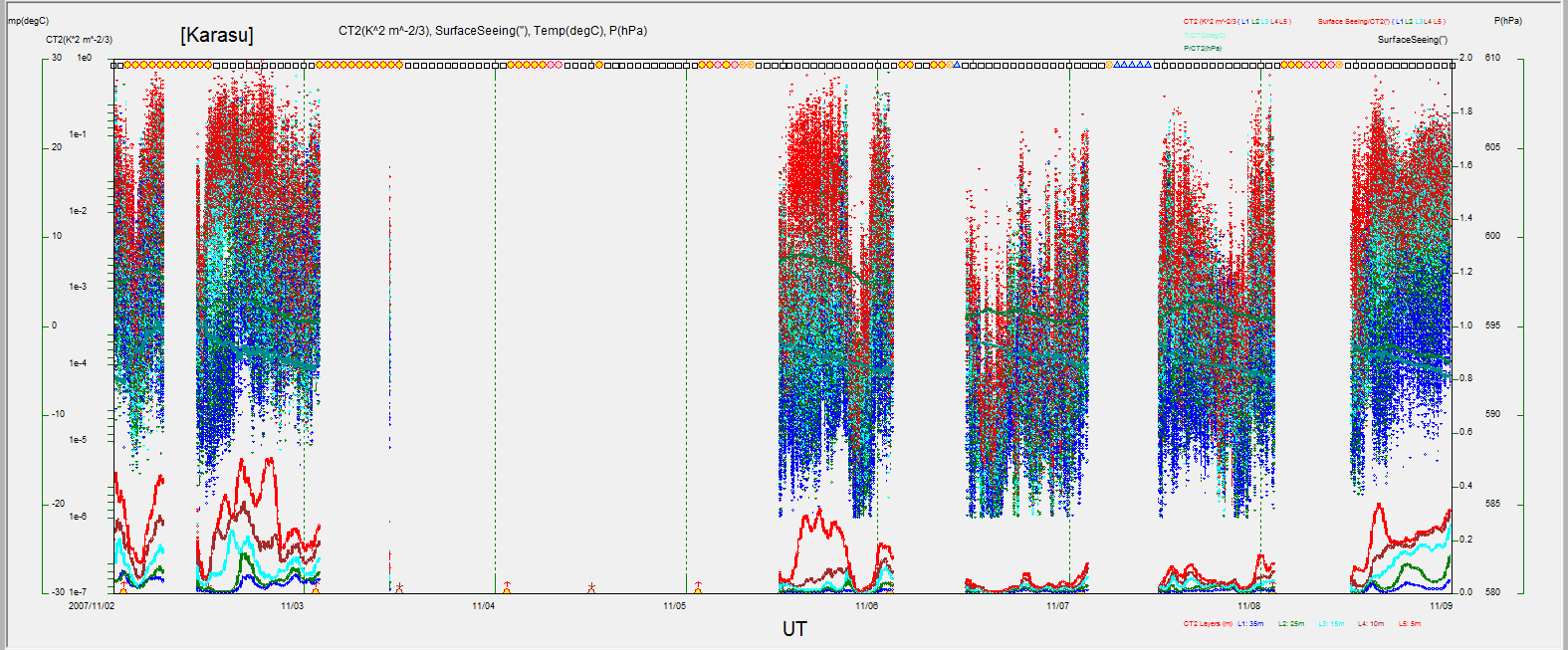1568x650 pixels.
Task: Select the L4: 10m layer legend entry
Action: [1371, 624]
